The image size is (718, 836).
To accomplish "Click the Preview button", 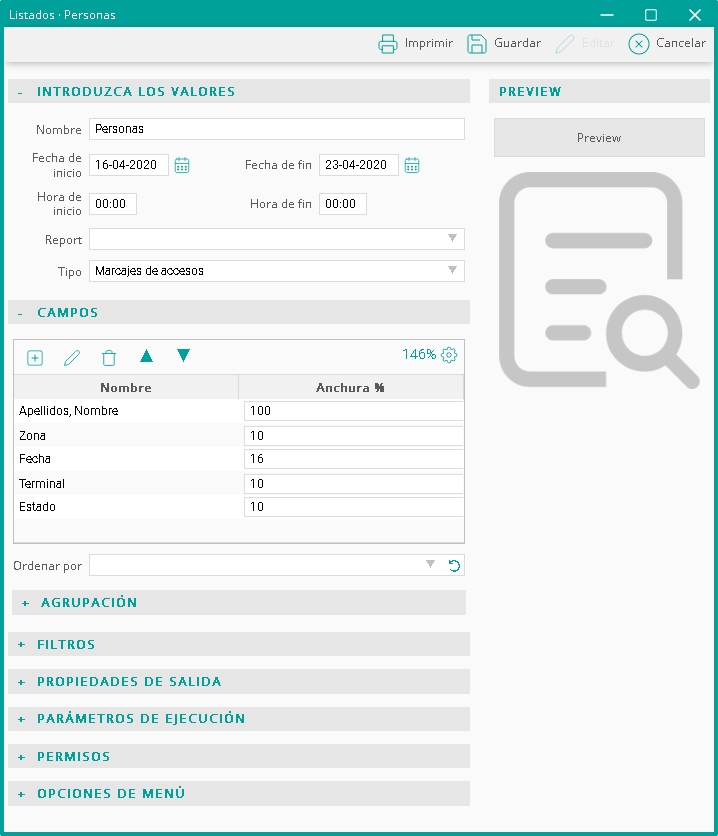I will (599, 138).
